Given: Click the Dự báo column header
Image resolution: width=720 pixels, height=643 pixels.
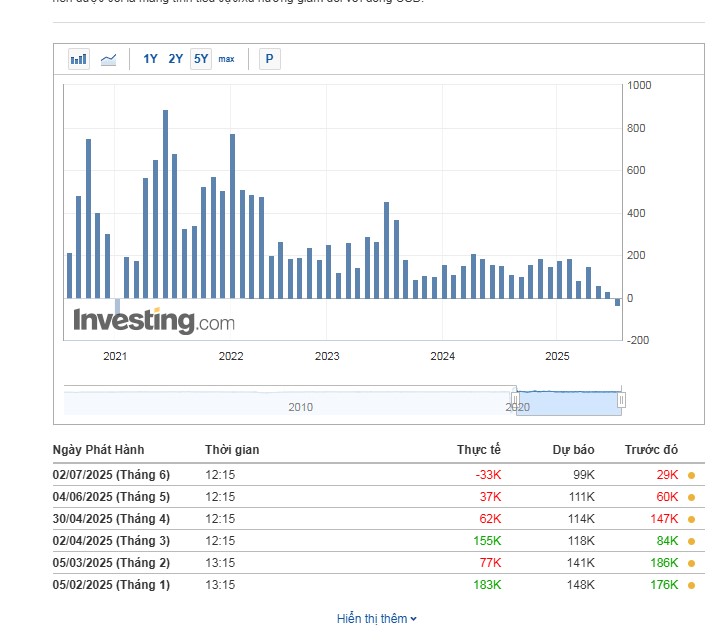Looking at the screenshot, I should click(573, 450).
